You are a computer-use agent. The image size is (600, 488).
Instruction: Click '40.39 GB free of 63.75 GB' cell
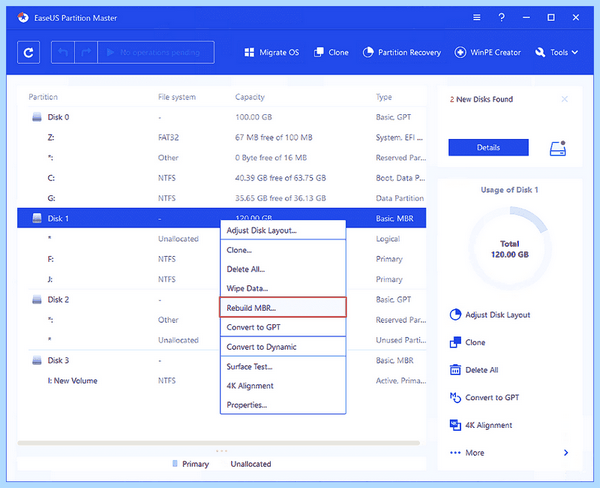[280, 178]
